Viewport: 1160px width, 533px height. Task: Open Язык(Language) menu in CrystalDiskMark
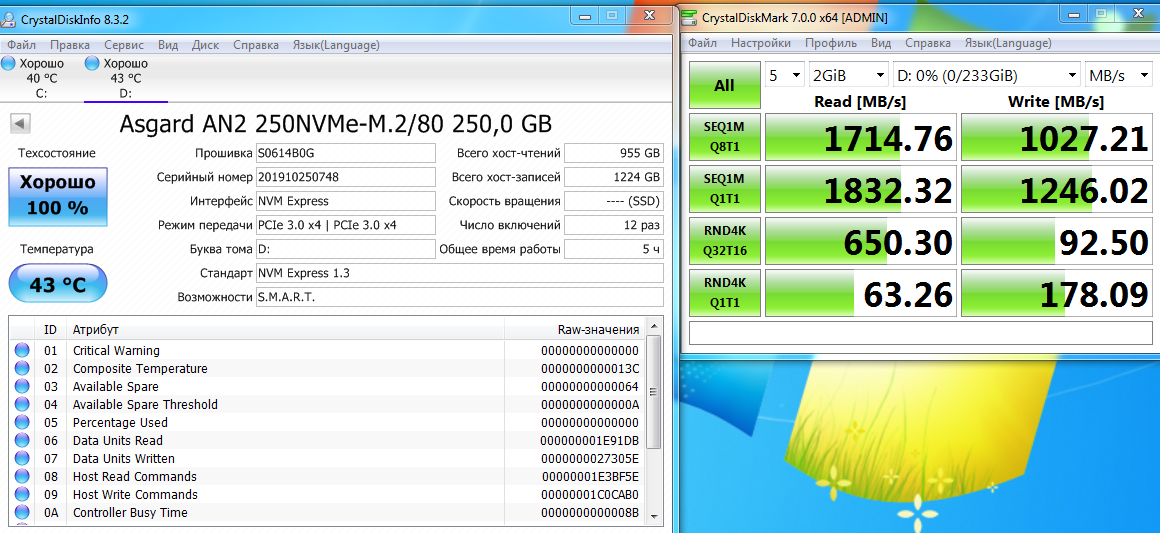[1008, 43]
